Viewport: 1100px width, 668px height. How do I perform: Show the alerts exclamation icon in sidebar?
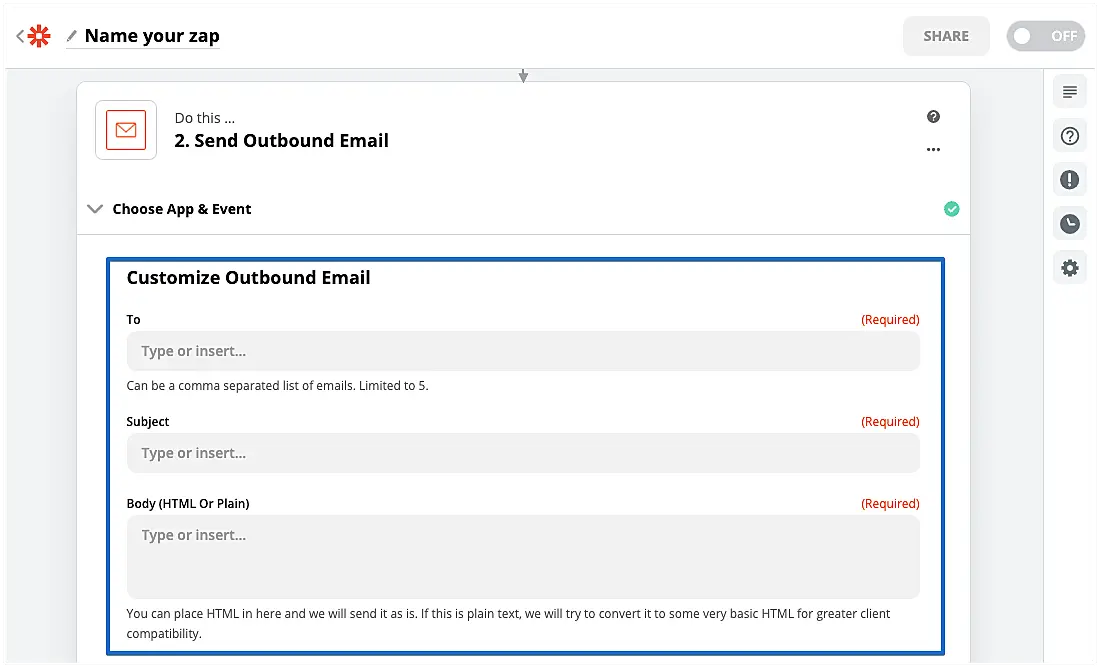coord(1069,180)
